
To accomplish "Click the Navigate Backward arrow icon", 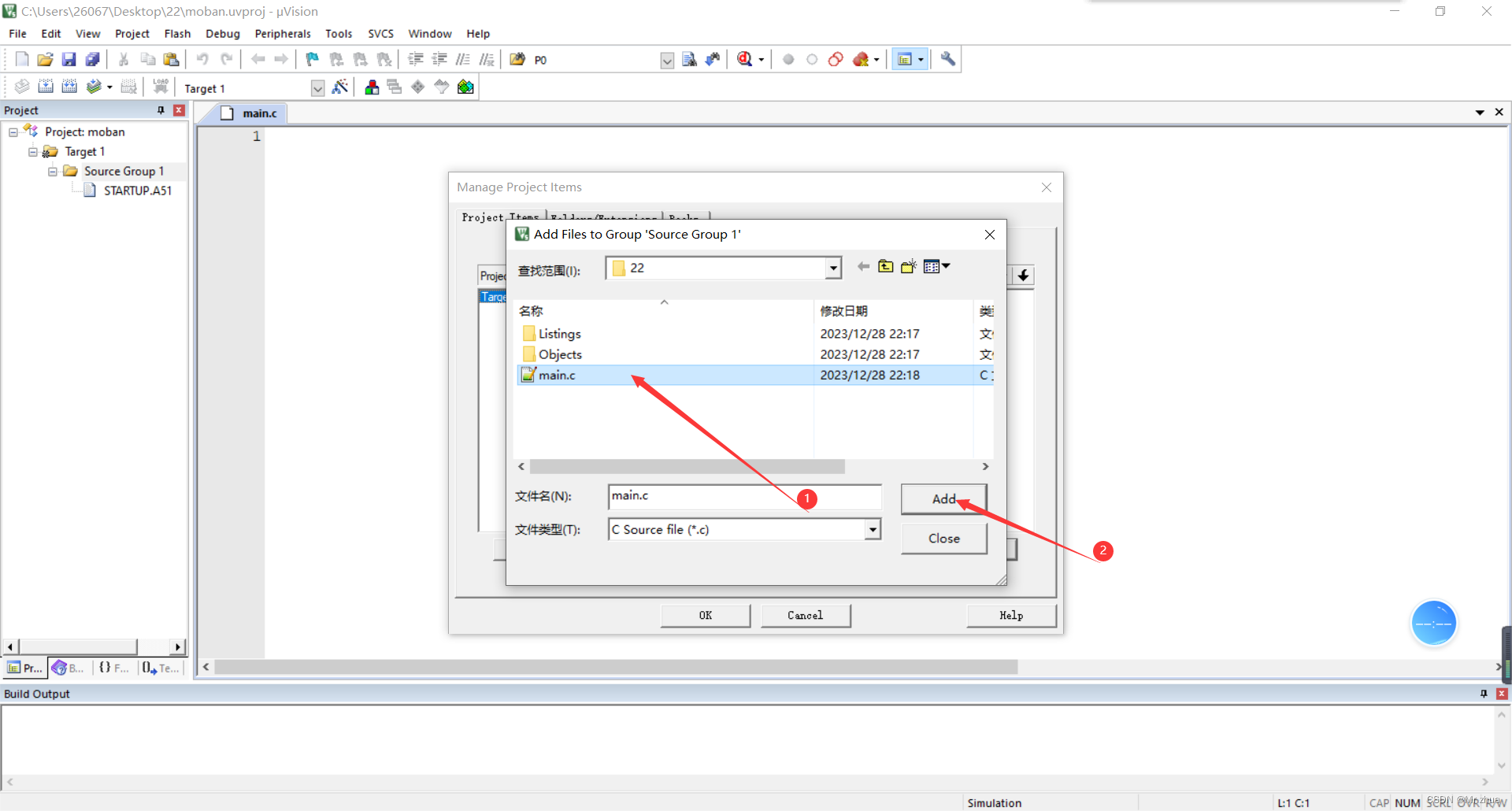I will pos(258,59).
